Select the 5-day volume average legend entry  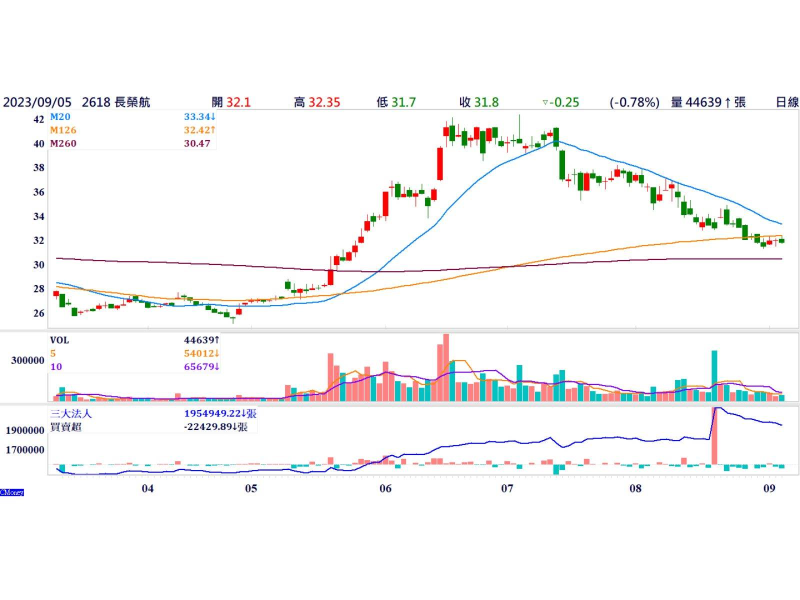54,352
